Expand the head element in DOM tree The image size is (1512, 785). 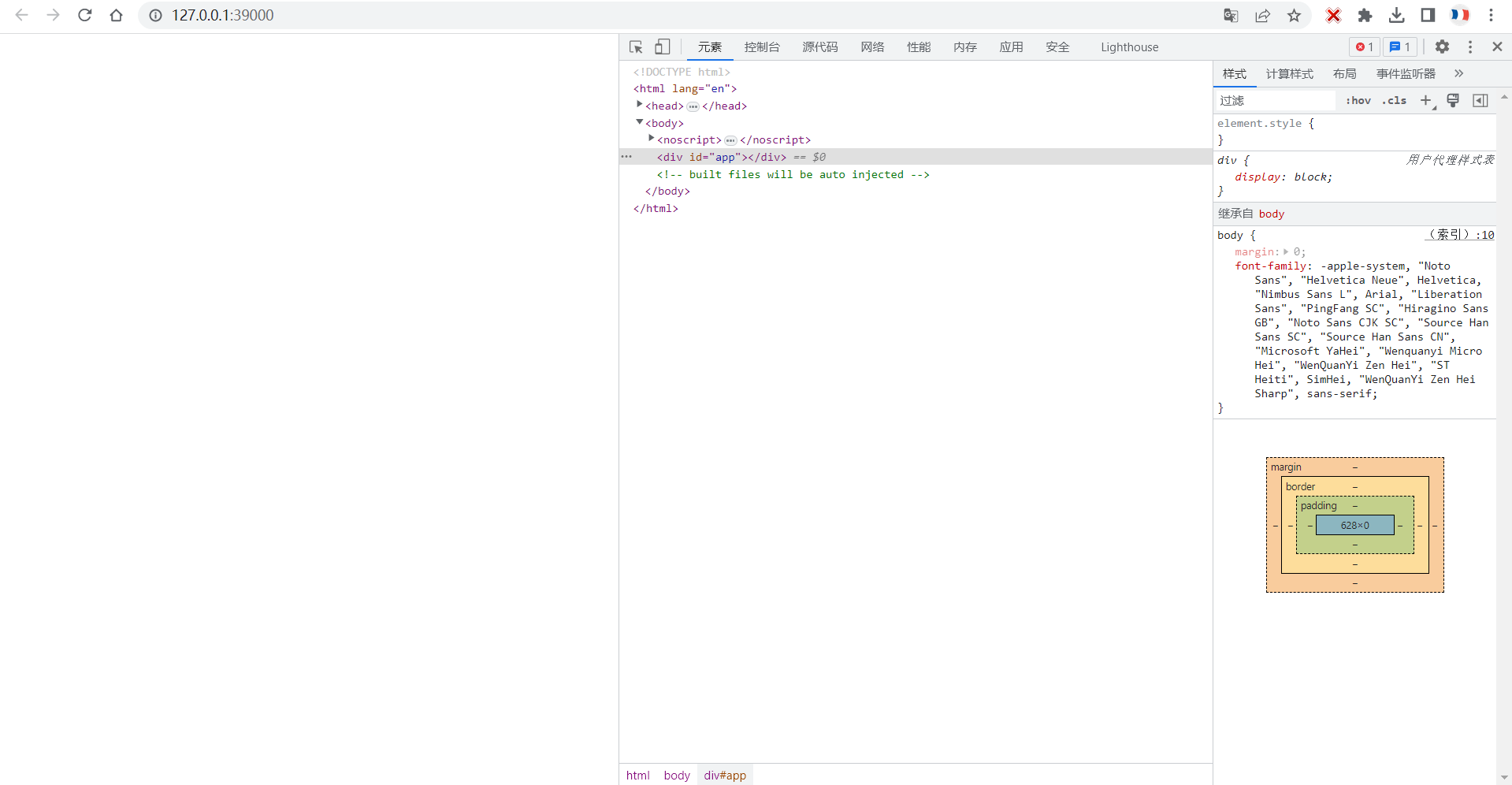point(639,104)
